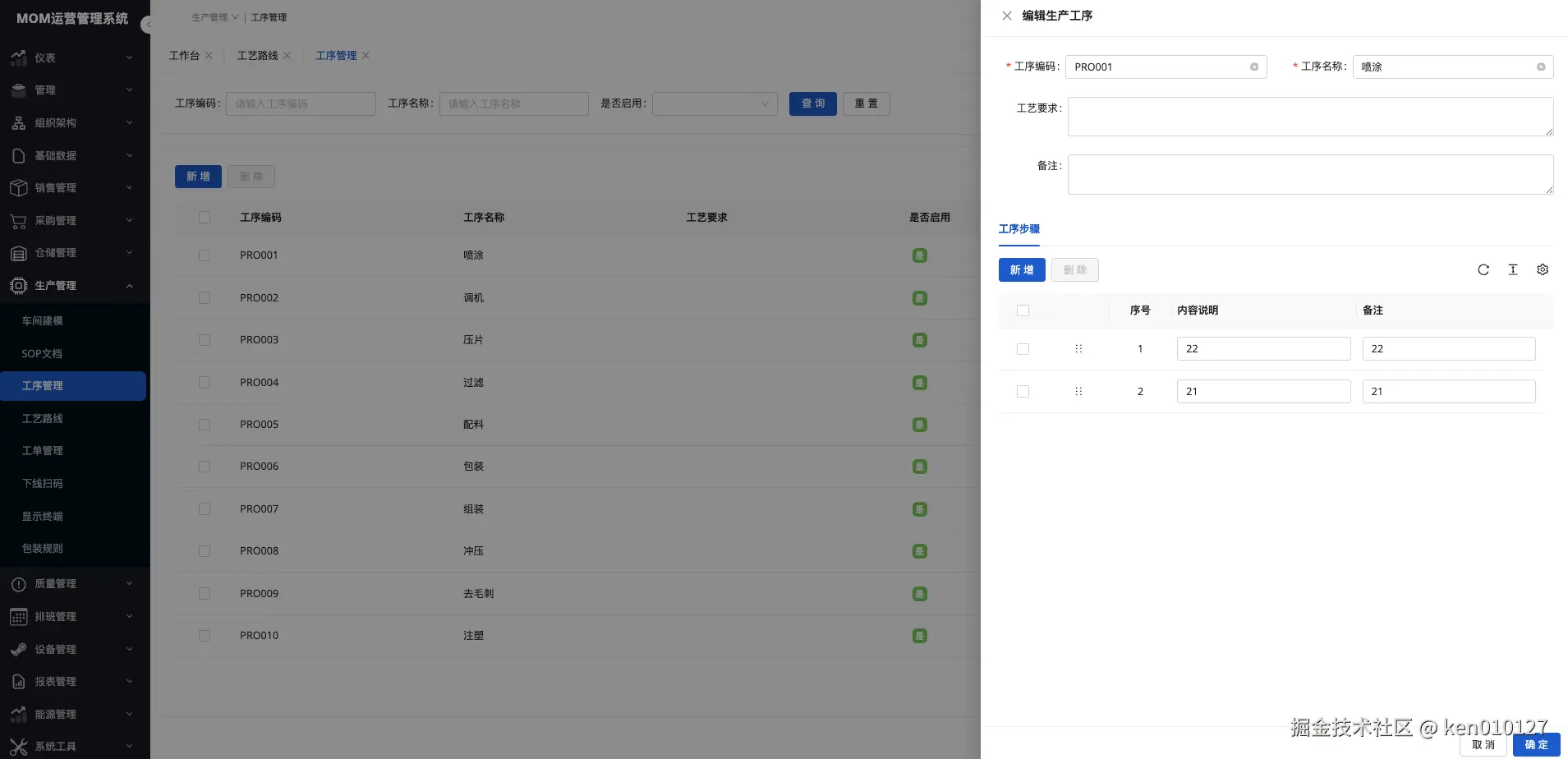Click the 能源管理 chart icon
Screen dimensions: 1568x759
(18, 715)
